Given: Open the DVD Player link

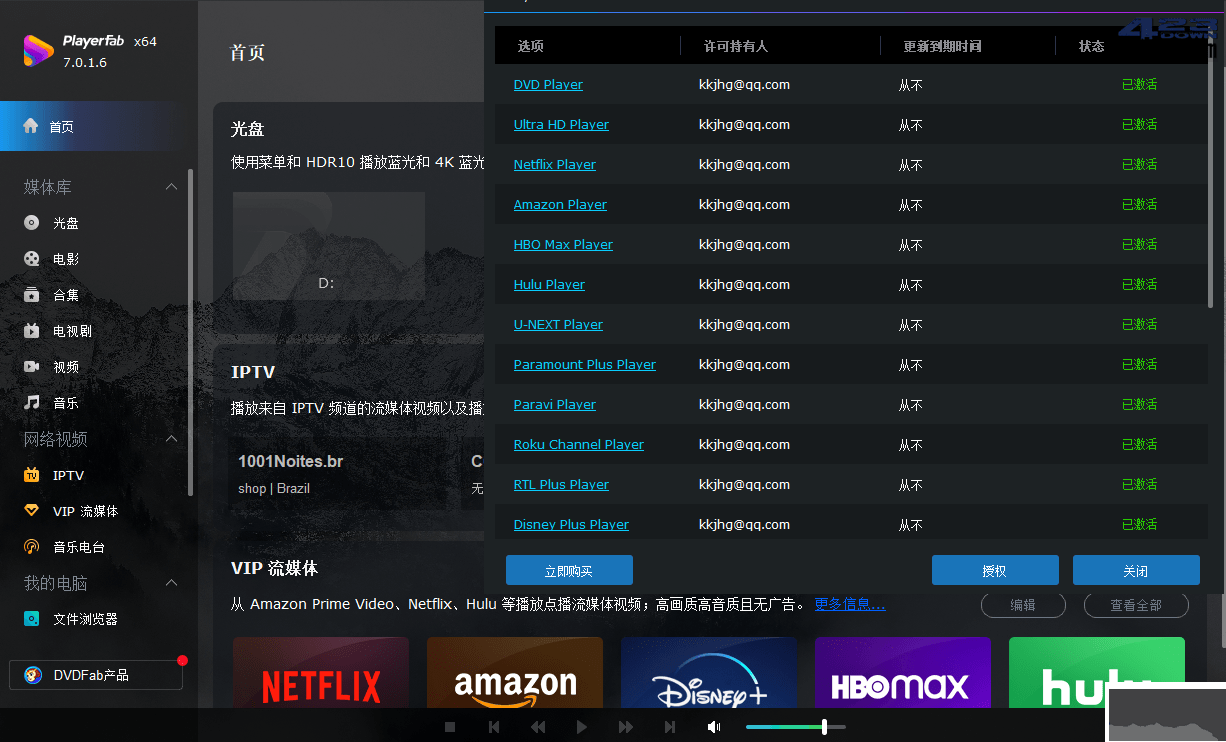Looking at the screenshot, I should coord(548,85).
